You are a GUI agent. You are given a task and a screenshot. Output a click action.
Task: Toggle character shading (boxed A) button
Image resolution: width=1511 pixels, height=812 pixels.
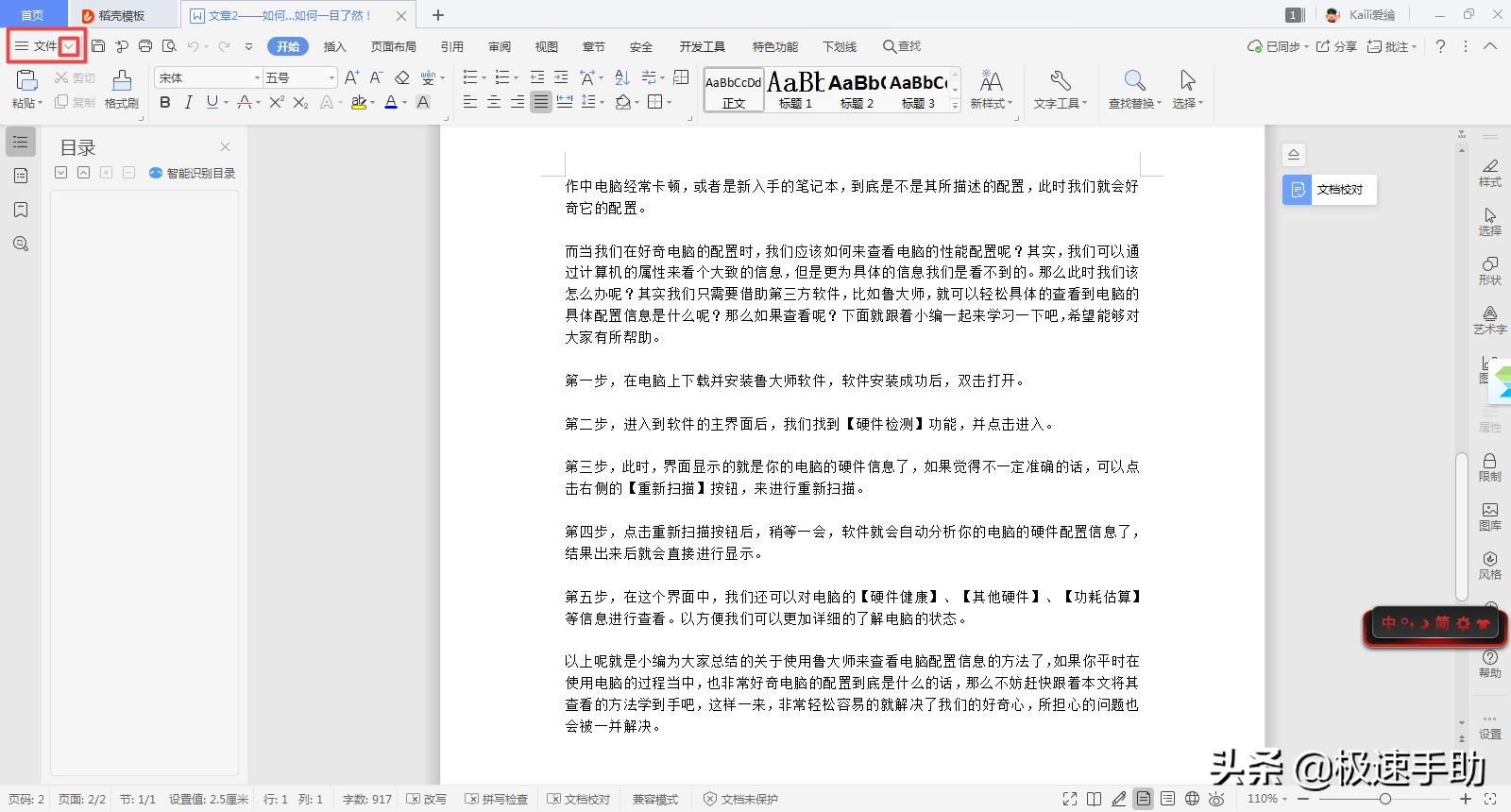pos(423,102)
